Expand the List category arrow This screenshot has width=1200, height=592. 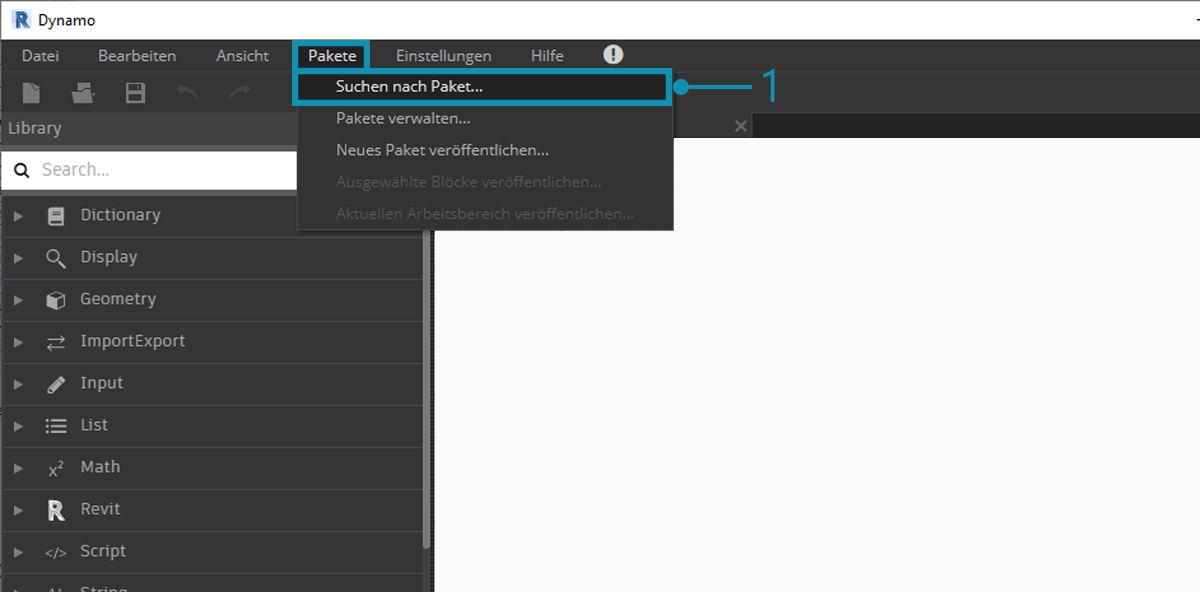click(18, 425)
